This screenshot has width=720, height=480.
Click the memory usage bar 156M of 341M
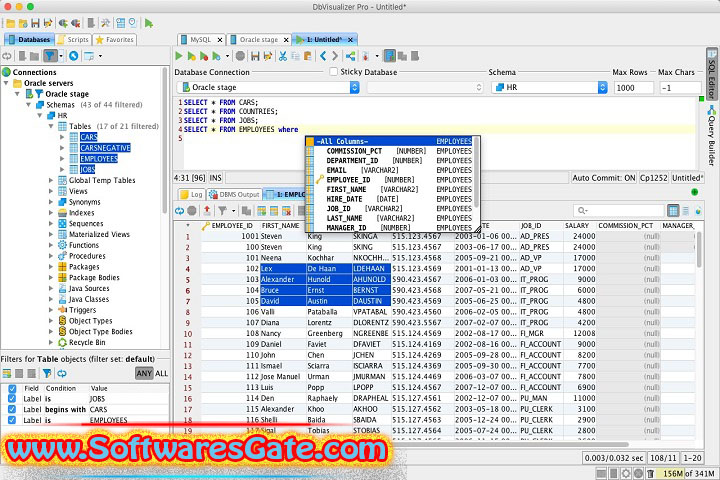pos(688,473)
